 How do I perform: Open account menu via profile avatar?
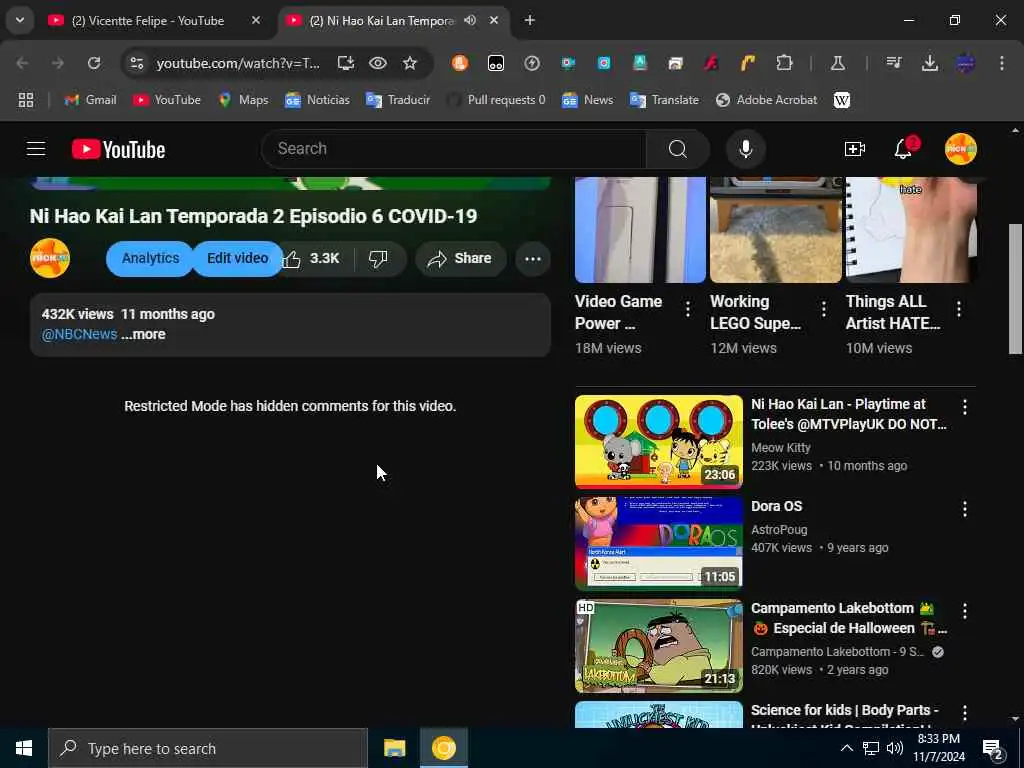(960, 149)
